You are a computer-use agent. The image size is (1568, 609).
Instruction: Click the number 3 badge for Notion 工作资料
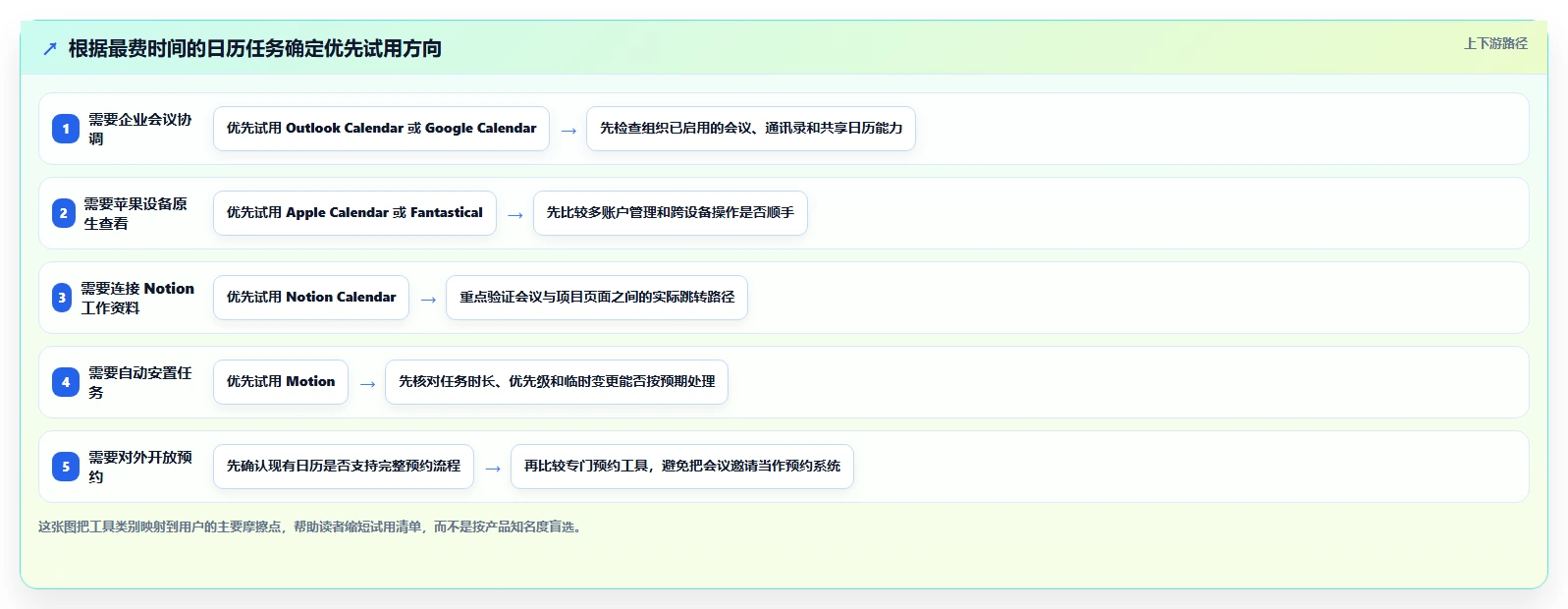pyautogui.click(x=62, y=298)
